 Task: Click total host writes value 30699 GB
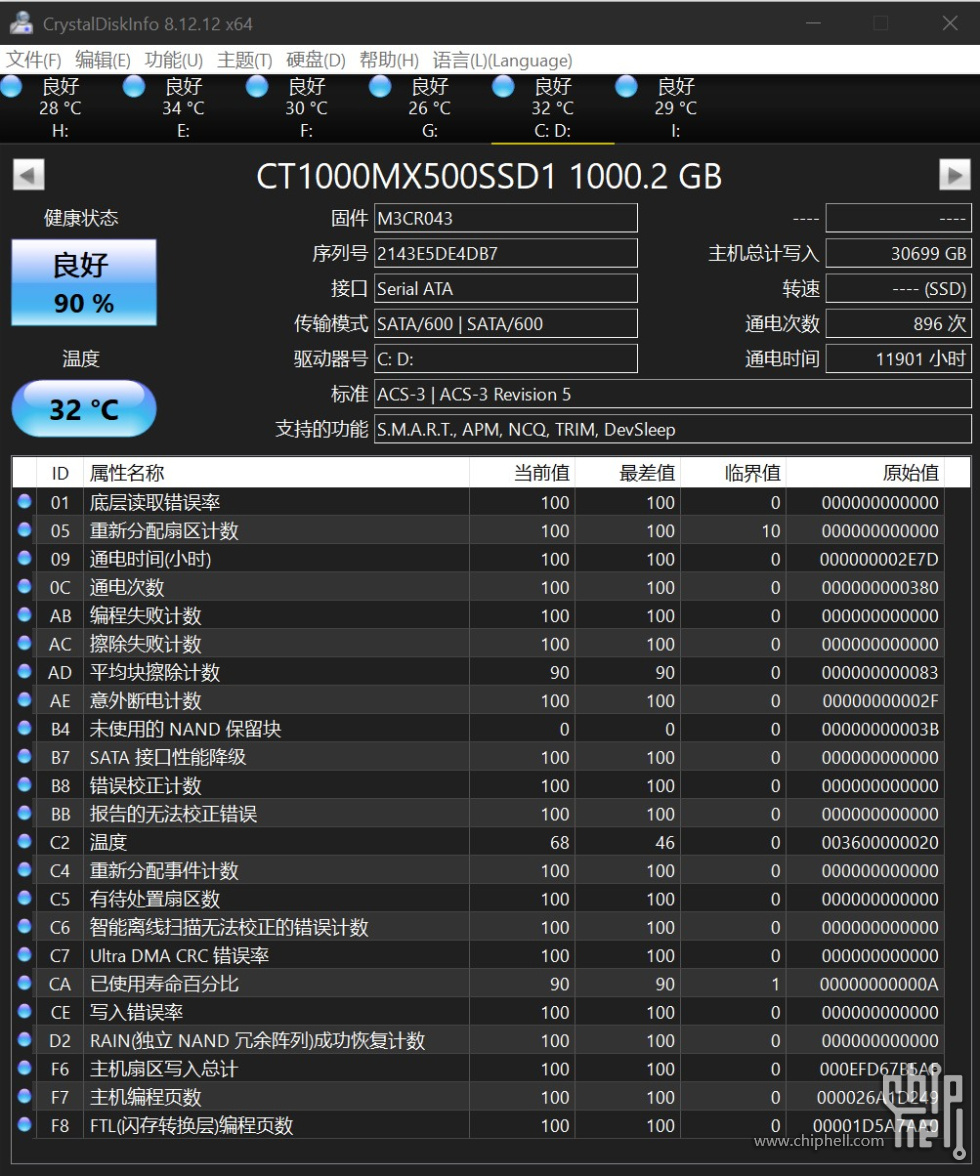pos(898,254)
